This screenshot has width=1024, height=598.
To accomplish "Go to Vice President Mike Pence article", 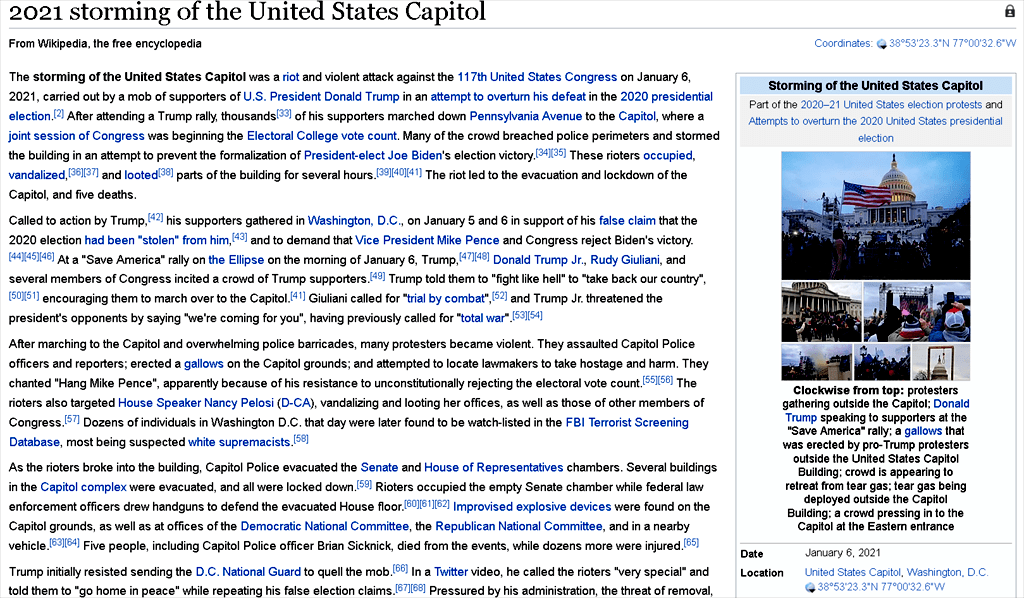I will tap(427, 240).
